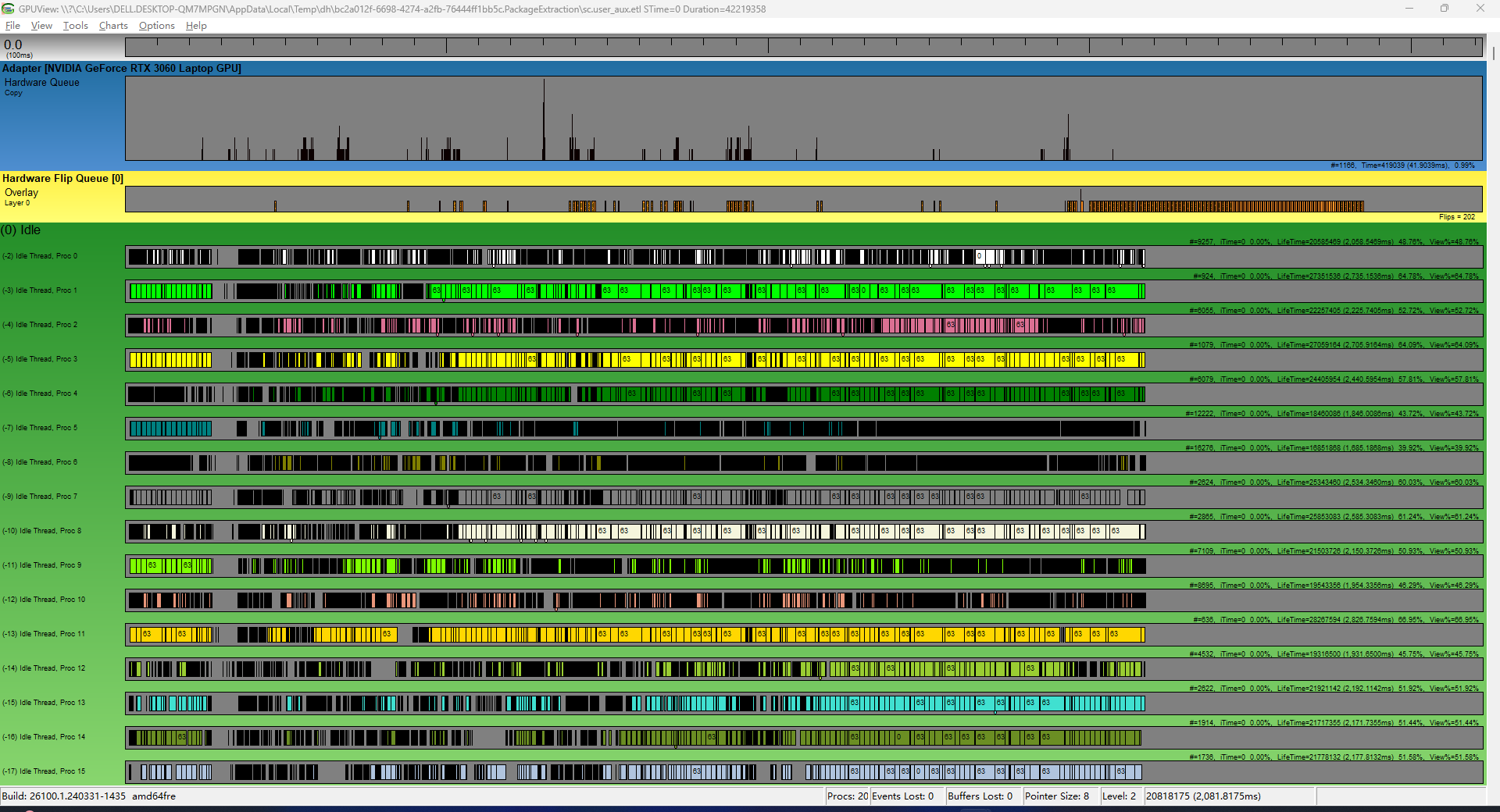Open the File menu
Screen dimensions: 1500x812
pyautogui.click(x=12, y=26)
